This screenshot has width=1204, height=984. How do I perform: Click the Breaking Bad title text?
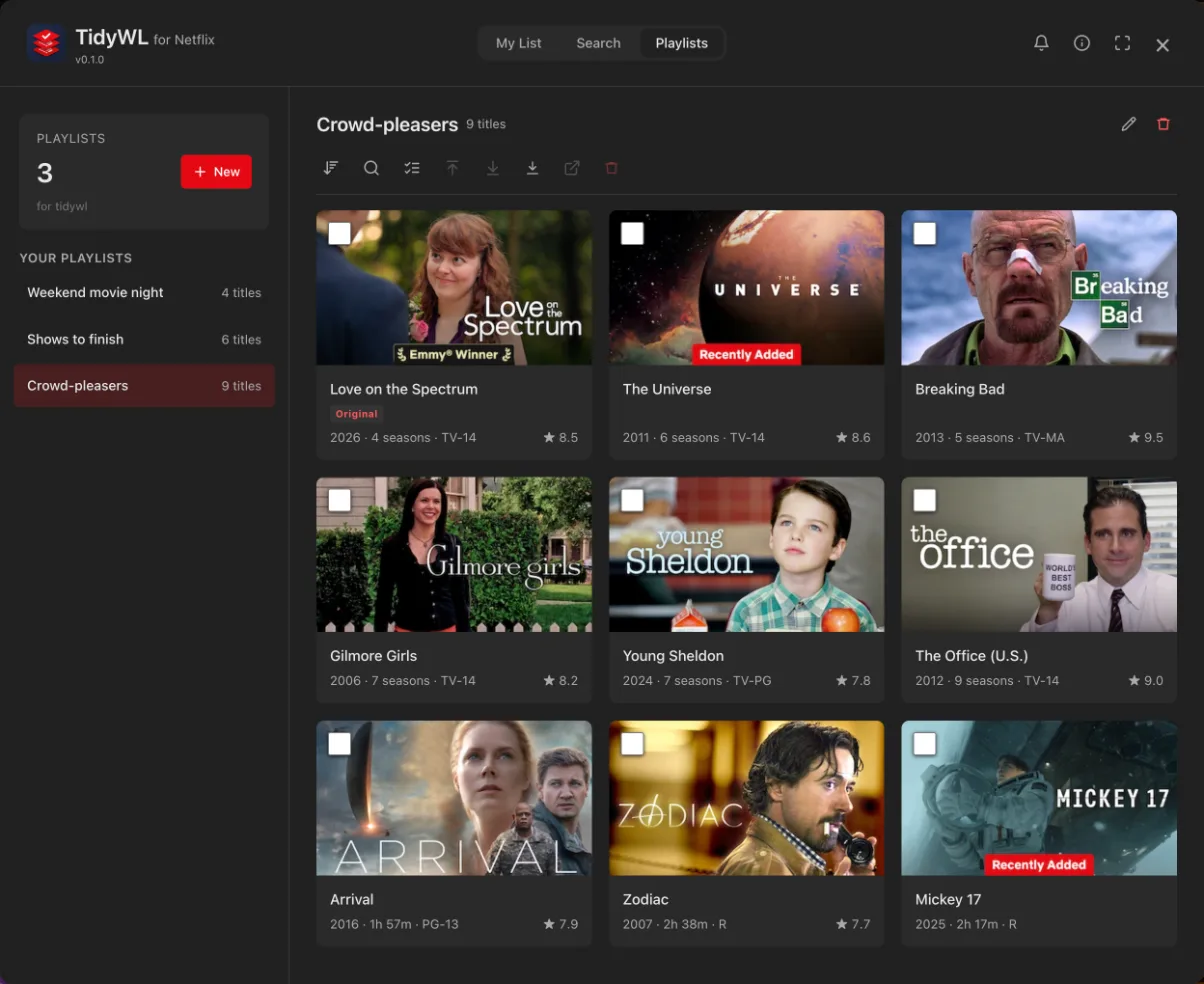(960, 389)
